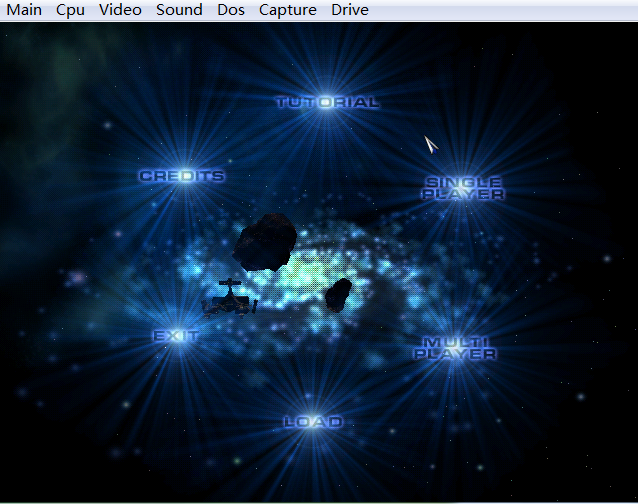Exit the game via Exit option
Screen dimensions: 638x504
pos(177,336)
